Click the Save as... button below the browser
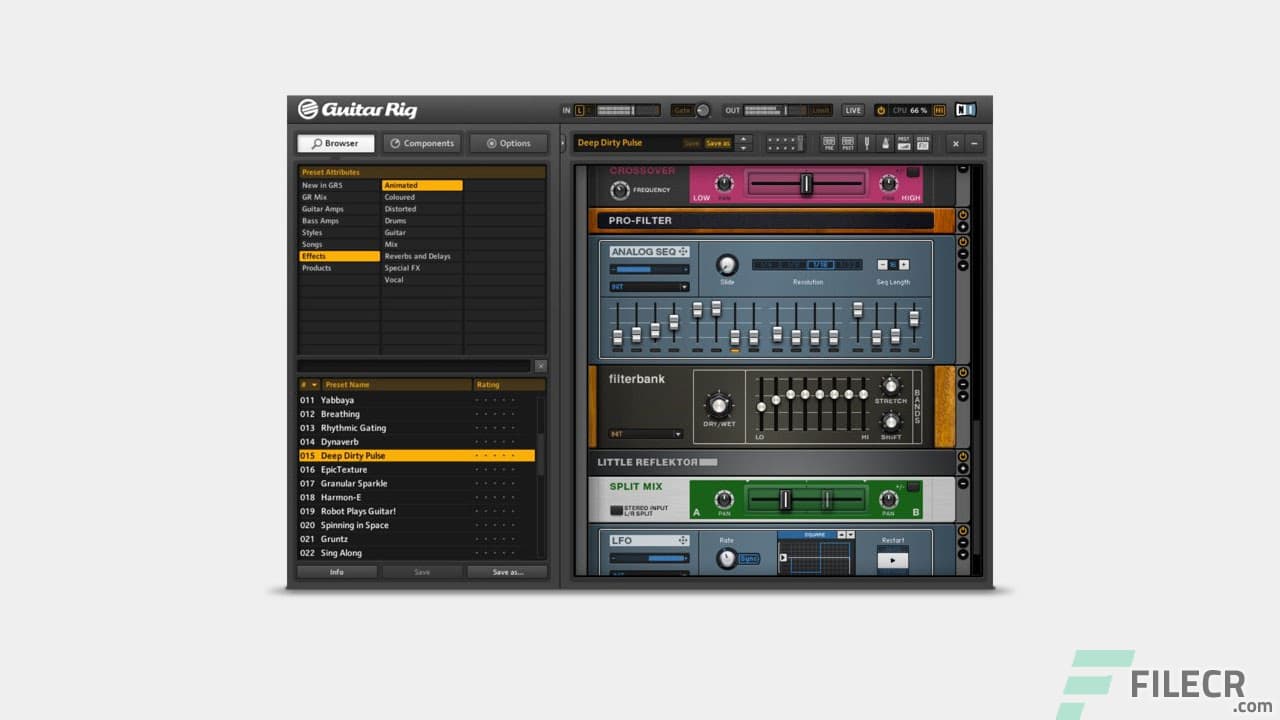1280x720 pixels. click(x=507, y=571)
